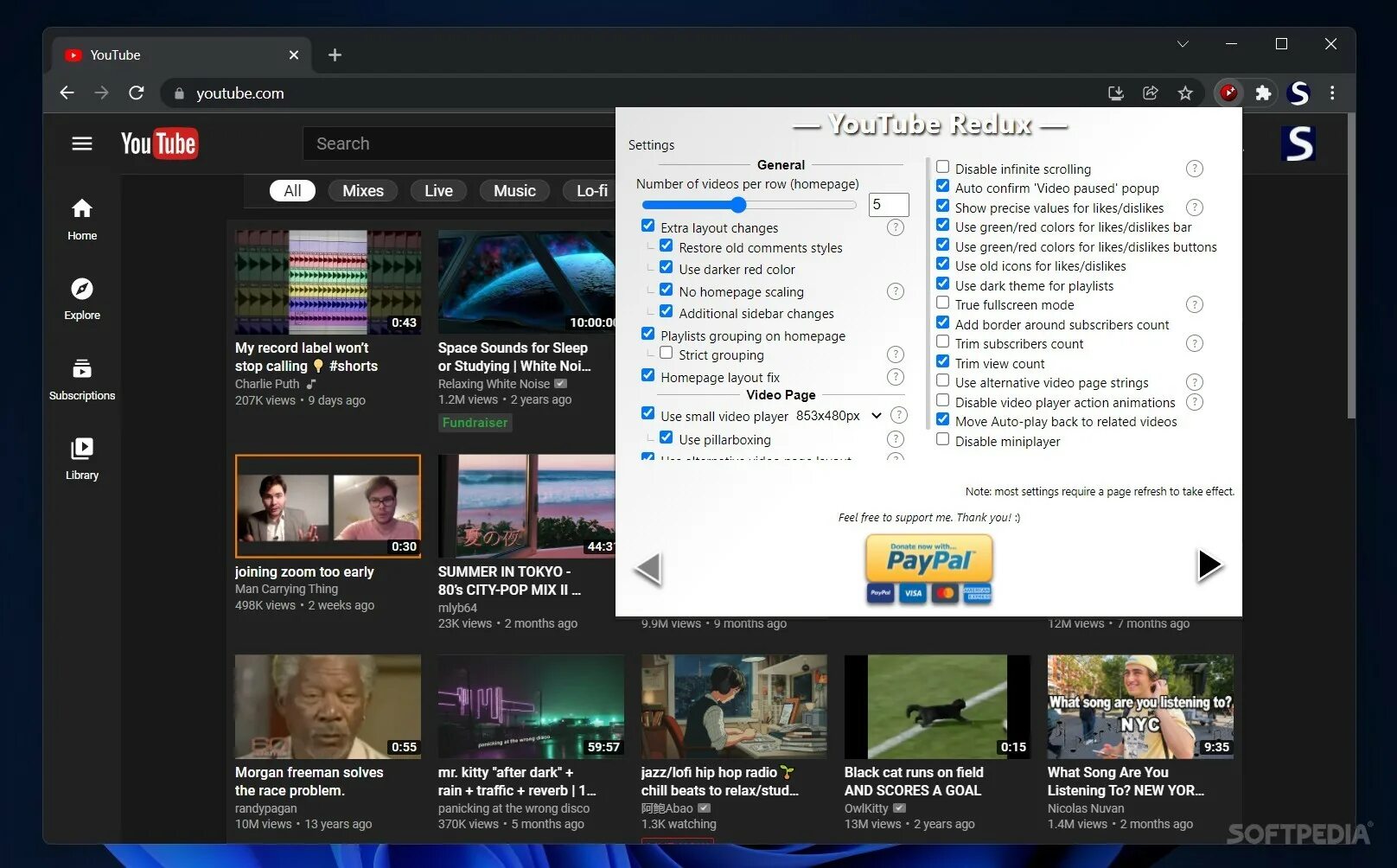Screen dimensions: 1397x868
Task: Open the Chrome three-dot menu
Action: (x=1332, y=93)
